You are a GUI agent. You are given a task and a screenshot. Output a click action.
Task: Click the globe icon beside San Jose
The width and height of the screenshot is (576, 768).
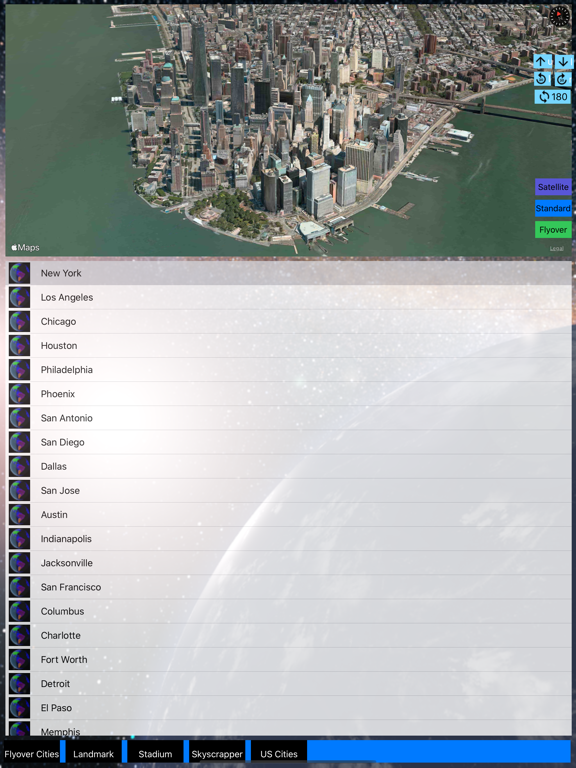click(x=20, y=490)
